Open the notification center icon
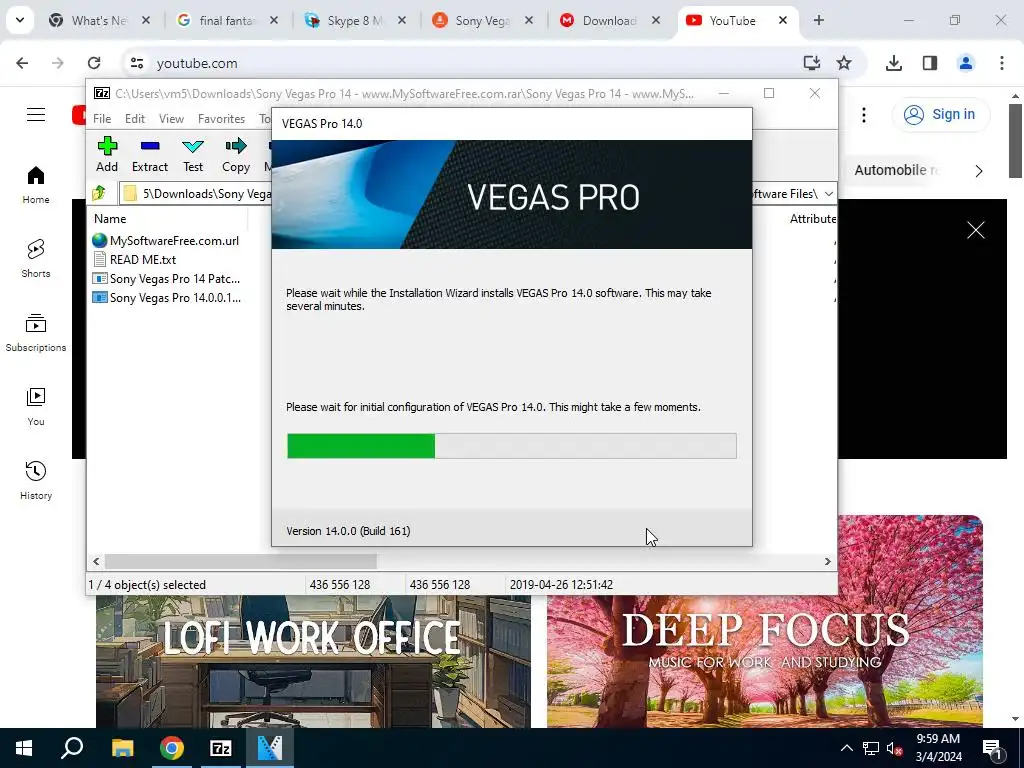Screen dimensions: 1024x768 tap(992, 749)
